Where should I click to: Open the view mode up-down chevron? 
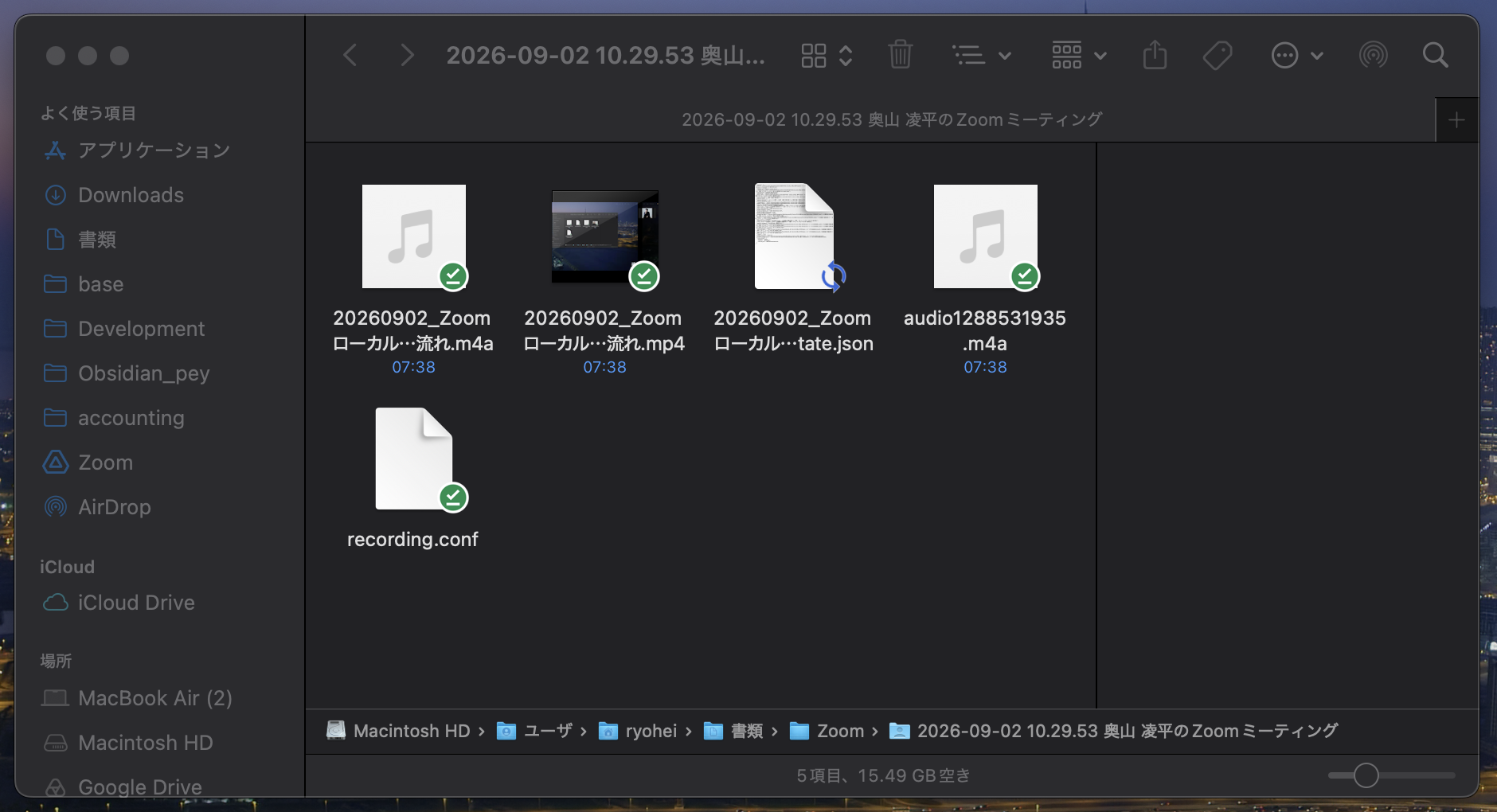(x=846, y=55)
